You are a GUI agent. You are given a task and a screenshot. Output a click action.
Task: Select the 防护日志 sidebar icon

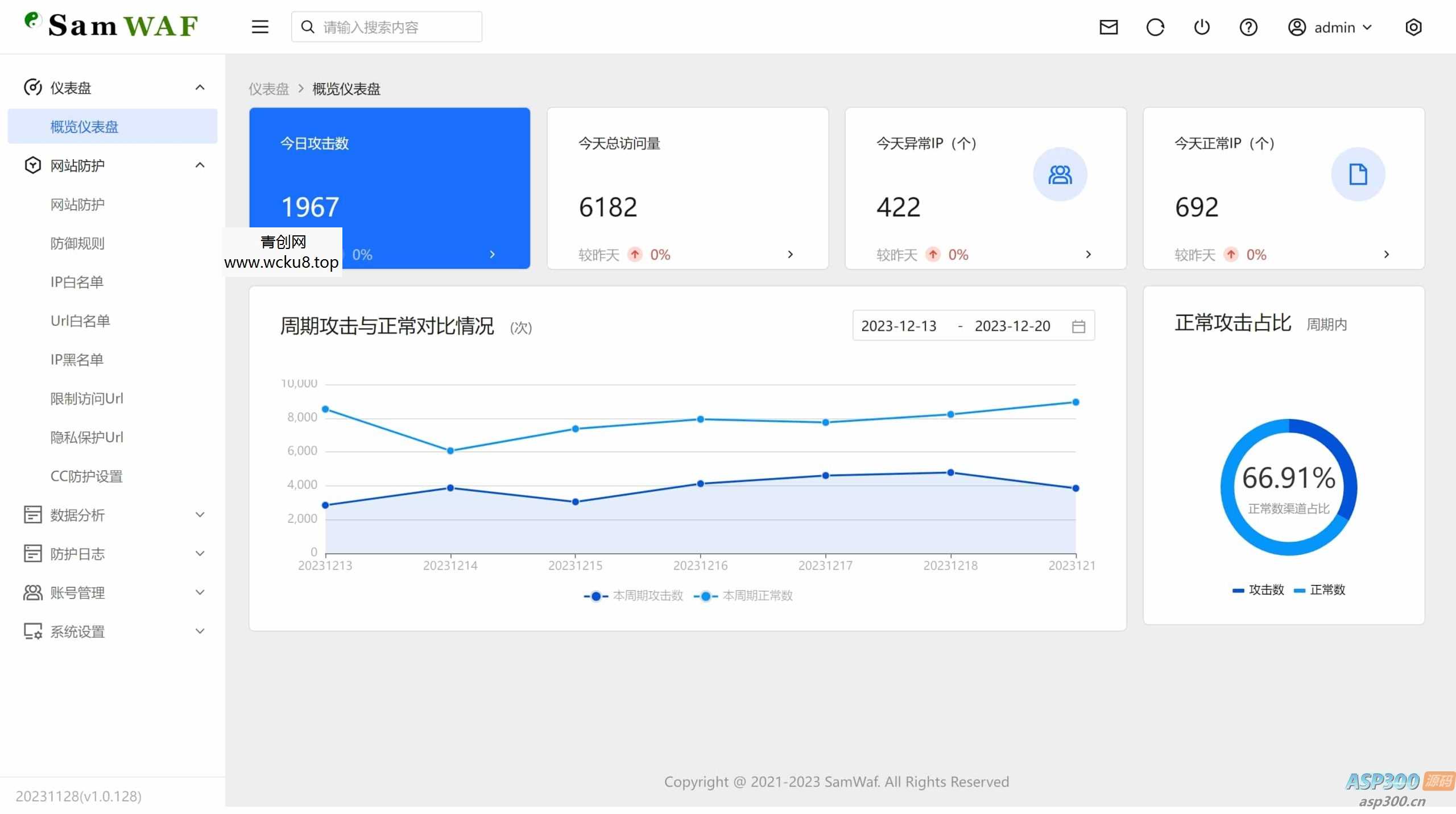(32, 553)
